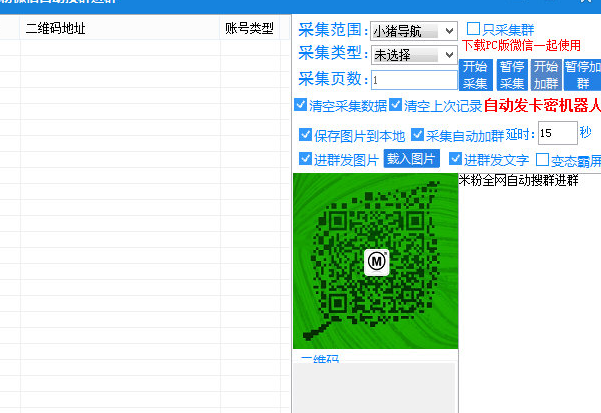Click the 采集页数 input field
This screenshot has height=413, width=601.
point(414,80)
